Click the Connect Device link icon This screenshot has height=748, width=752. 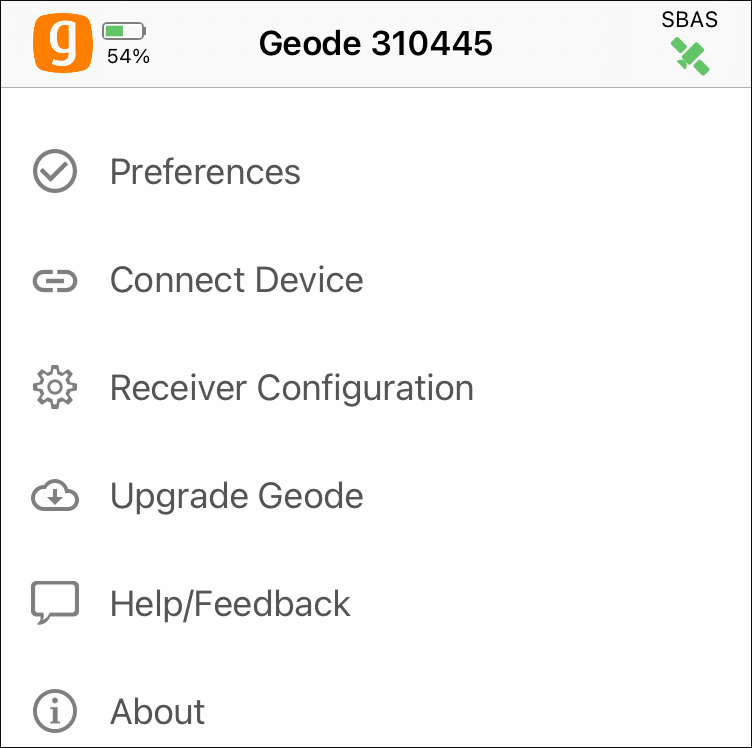[55, 280]
